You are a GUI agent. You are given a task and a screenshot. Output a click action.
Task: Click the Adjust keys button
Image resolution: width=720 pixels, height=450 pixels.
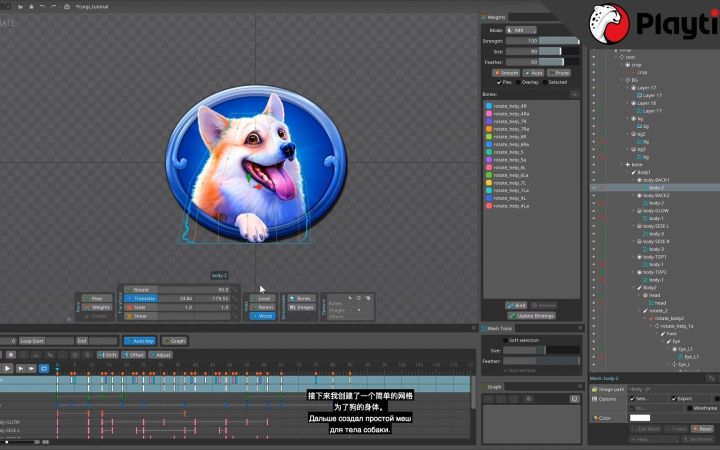(x=160, y=355)
